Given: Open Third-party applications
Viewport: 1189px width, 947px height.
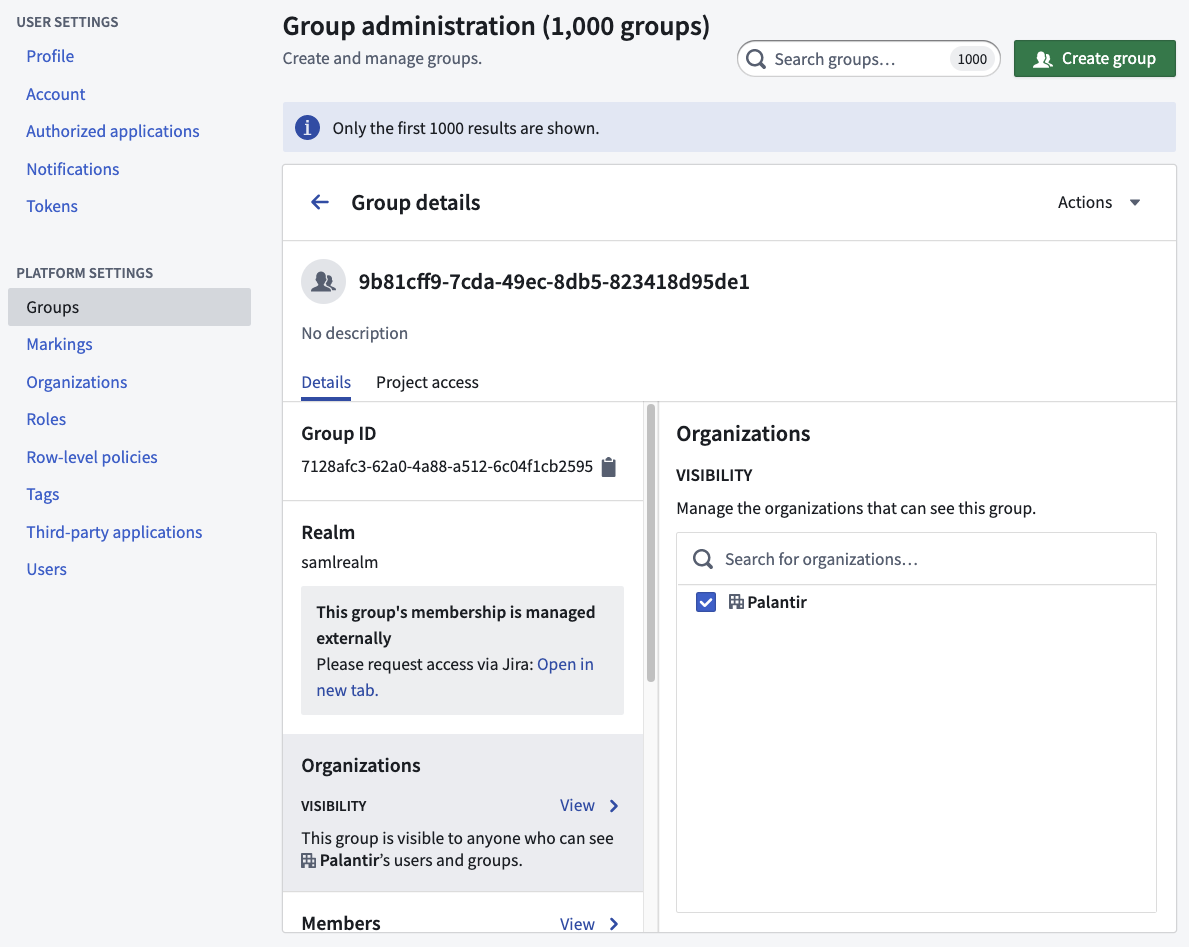Looking at the screenshot, I should pyautogui.click(x=115, y=532).
